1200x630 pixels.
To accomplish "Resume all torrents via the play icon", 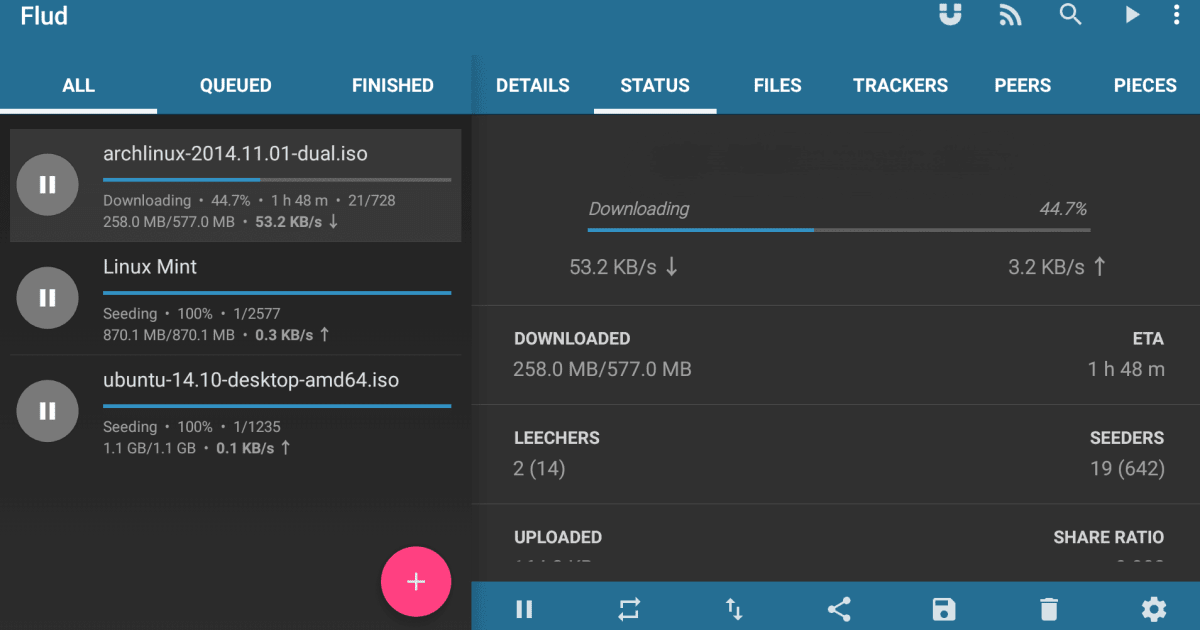I will point(1132,15).
